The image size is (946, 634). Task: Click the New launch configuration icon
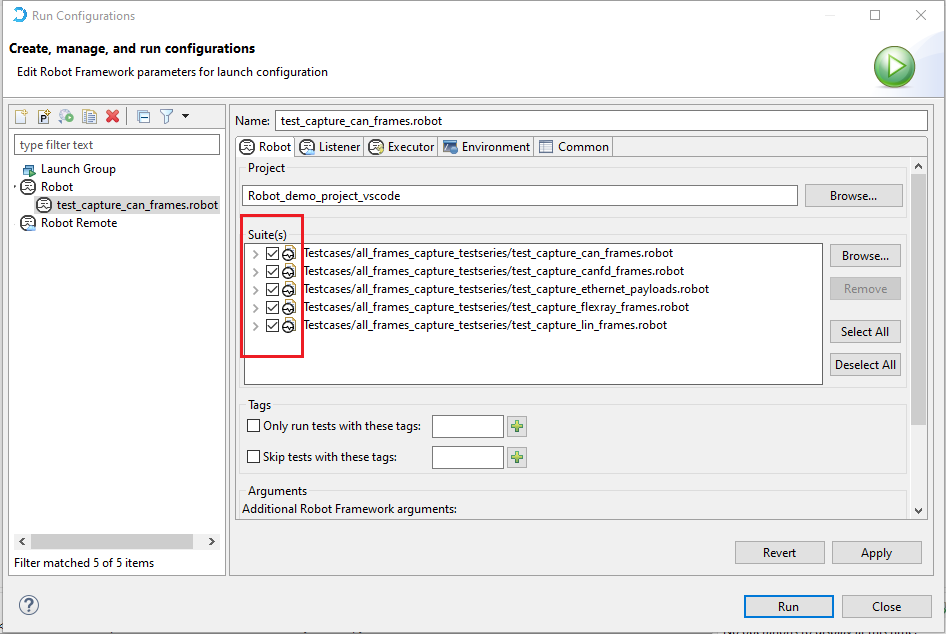(21, 117)
